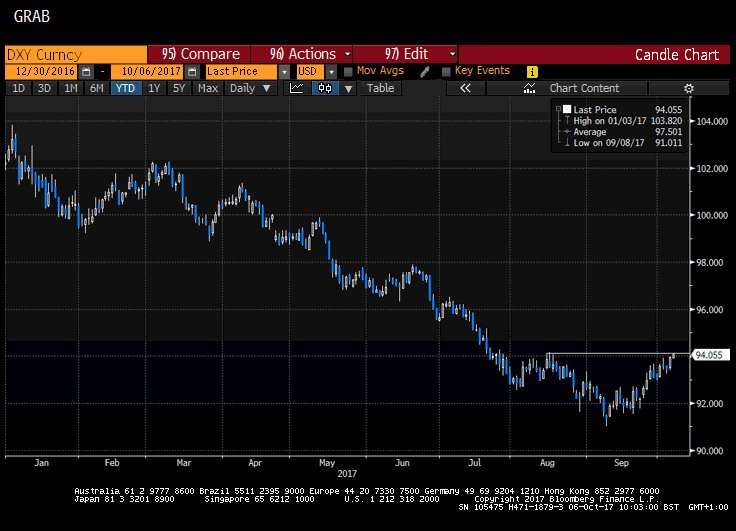Click the Average 97.501 legend row
Screen dimensions: 736x531
click(x=623, y=132)
